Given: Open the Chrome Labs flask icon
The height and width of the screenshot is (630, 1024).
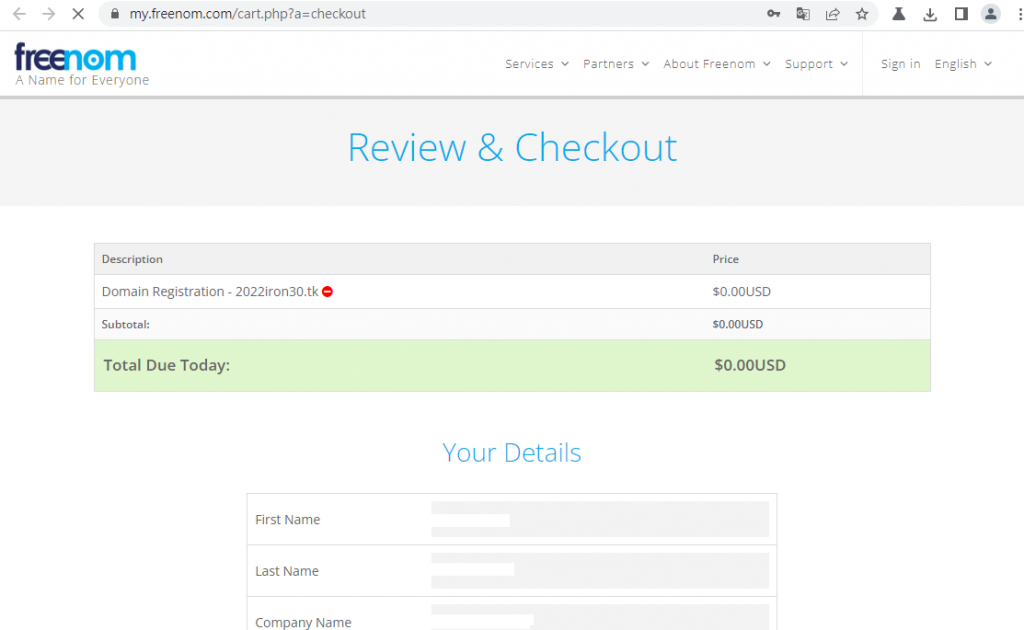Looking at the screenshot, I should (x=899, y=14).
